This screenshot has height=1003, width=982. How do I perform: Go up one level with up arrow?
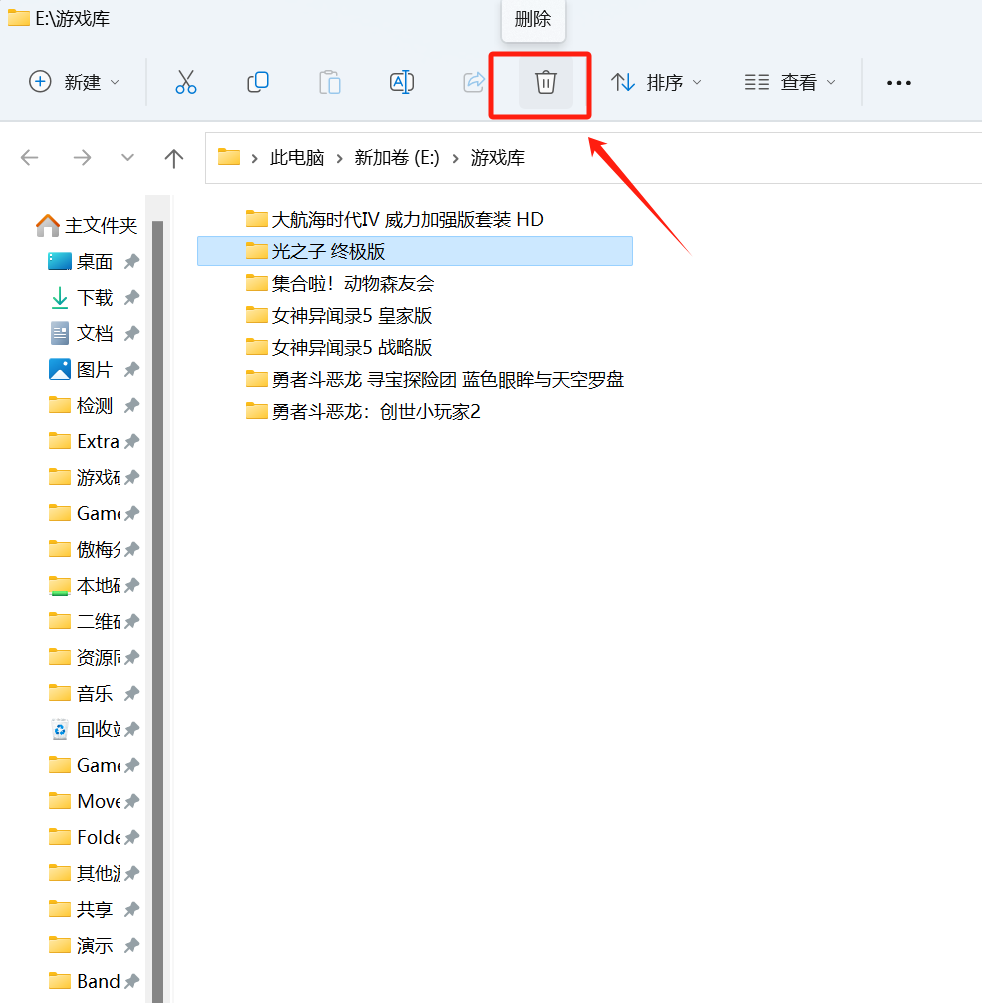[x=173, y=158]
